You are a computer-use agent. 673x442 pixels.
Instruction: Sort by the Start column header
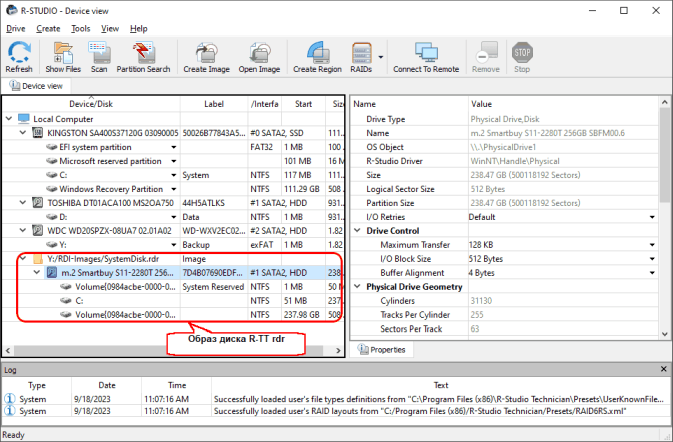tap(303, 104)
